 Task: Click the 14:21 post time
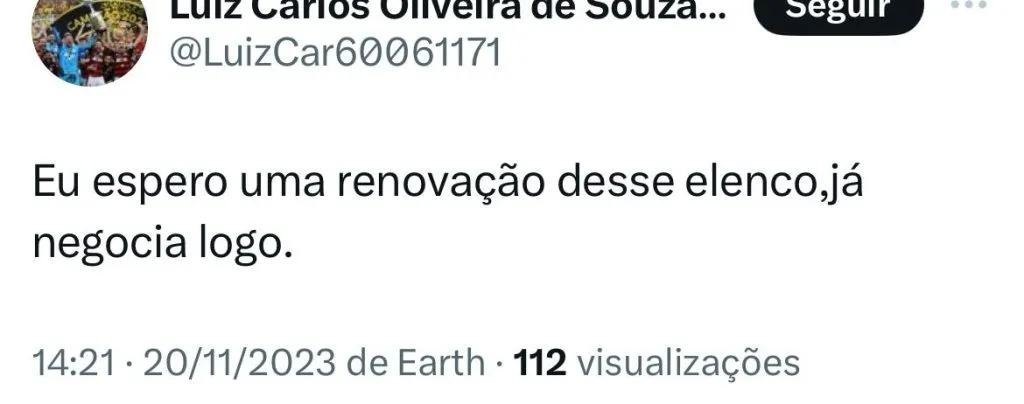pos(74,363)
